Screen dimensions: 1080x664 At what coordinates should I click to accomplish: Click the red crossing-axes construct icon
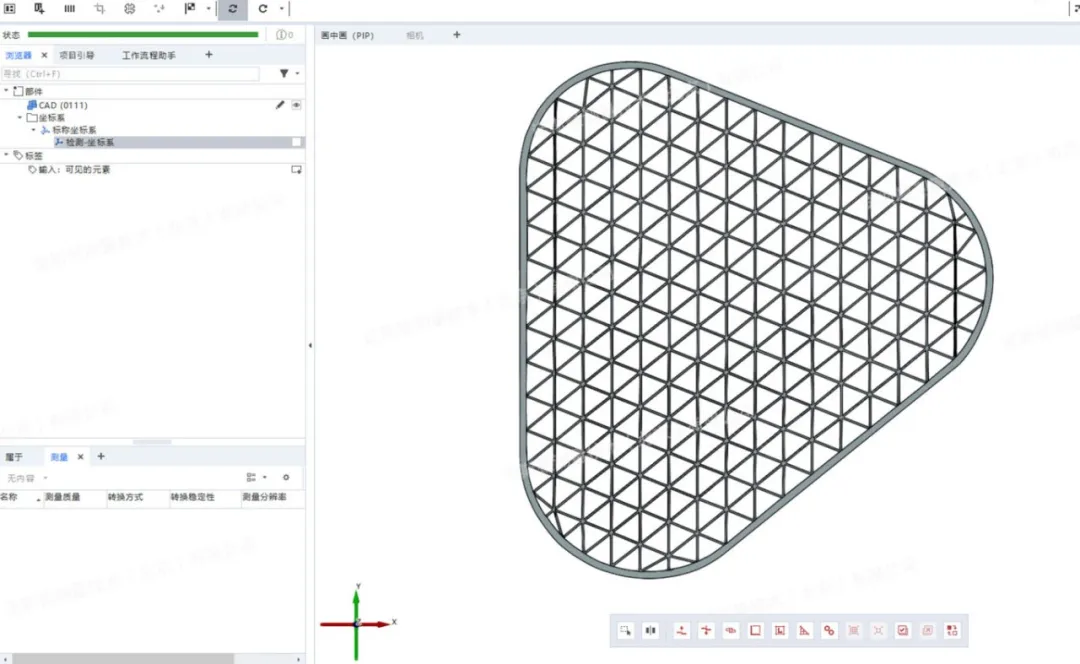click(x=706, y=630)
